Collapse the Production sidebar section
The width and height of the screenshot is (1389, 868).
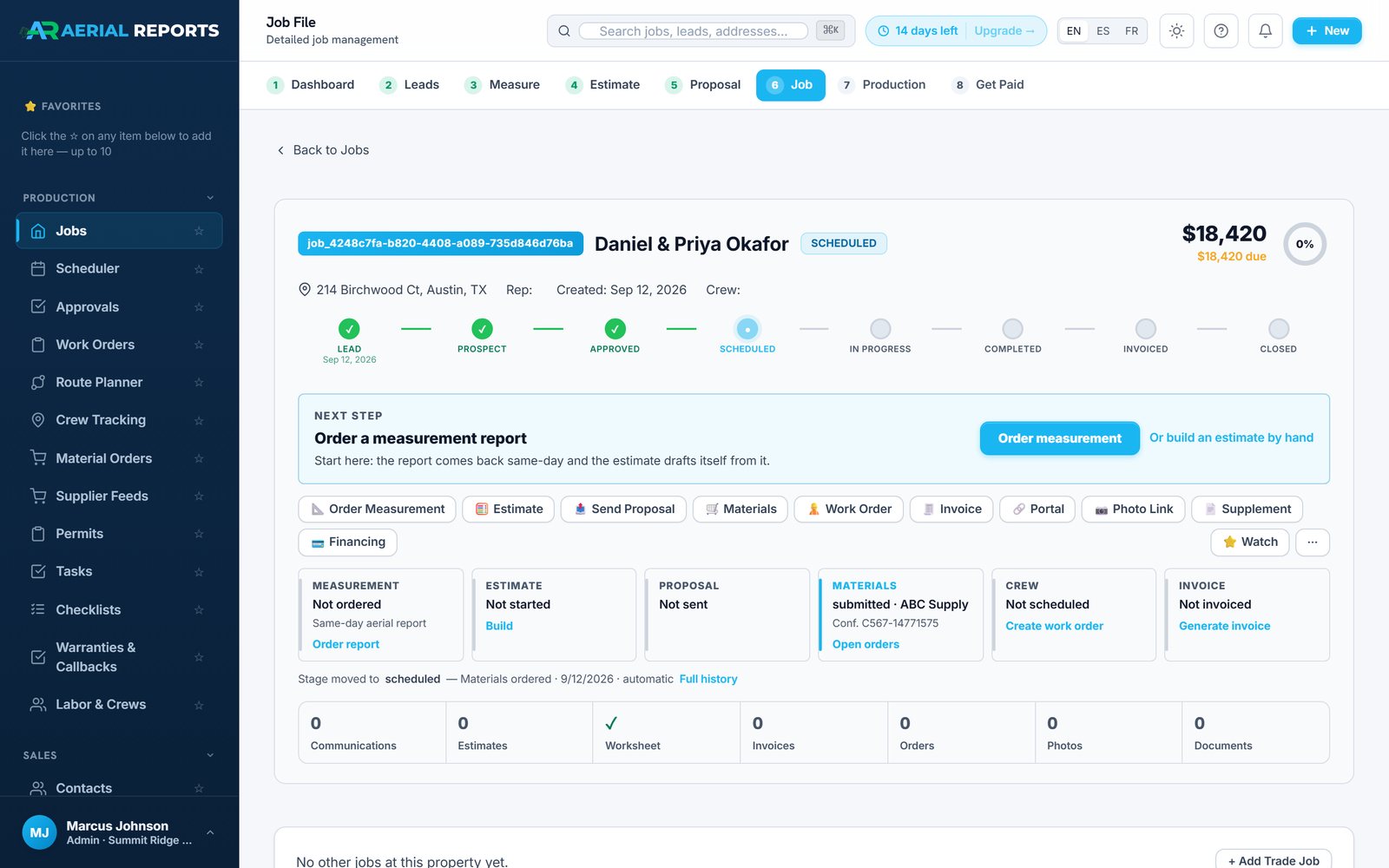click(x=210, y=198)
